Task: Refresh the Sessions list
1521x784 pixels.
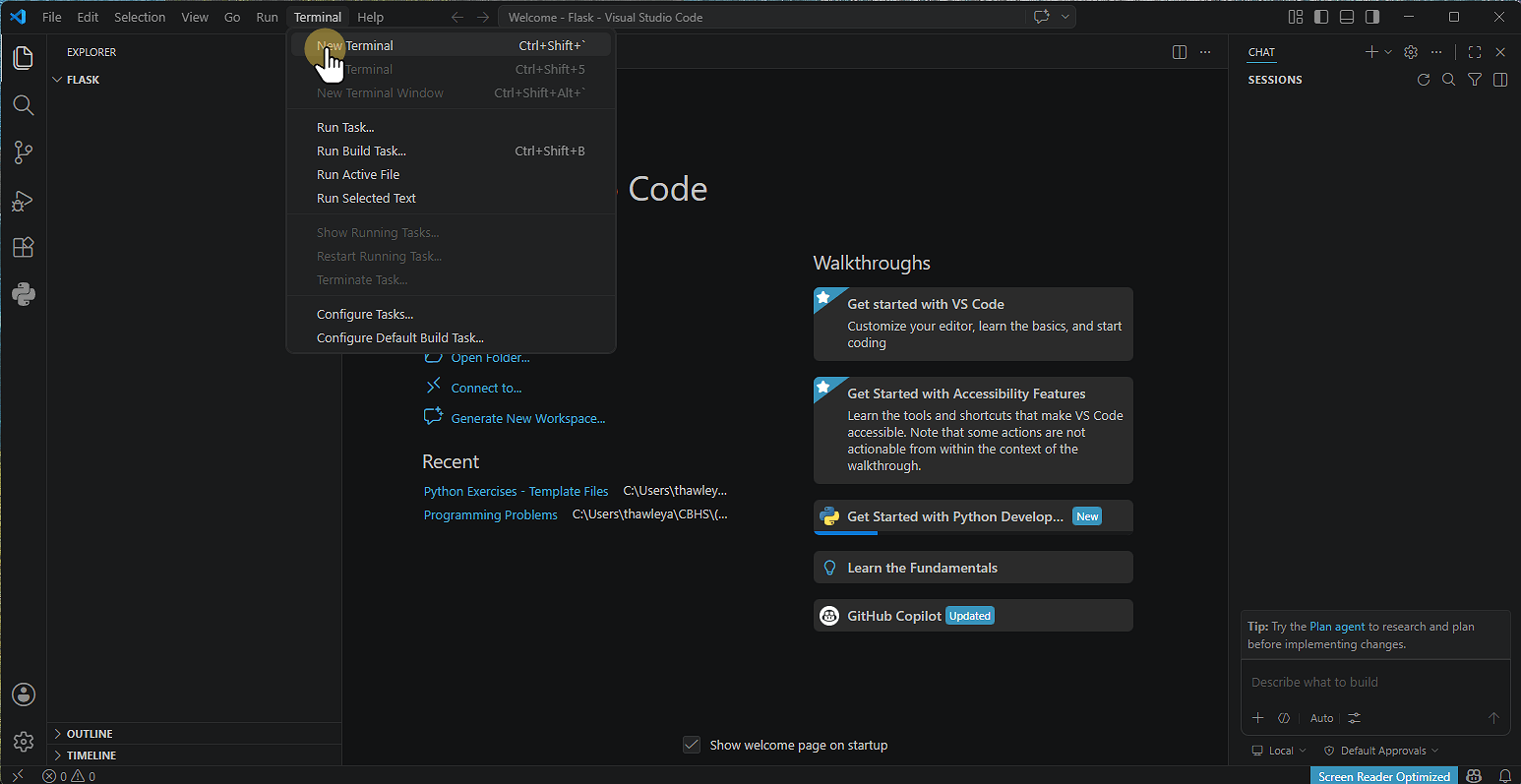Action: tap(1423, 80)
